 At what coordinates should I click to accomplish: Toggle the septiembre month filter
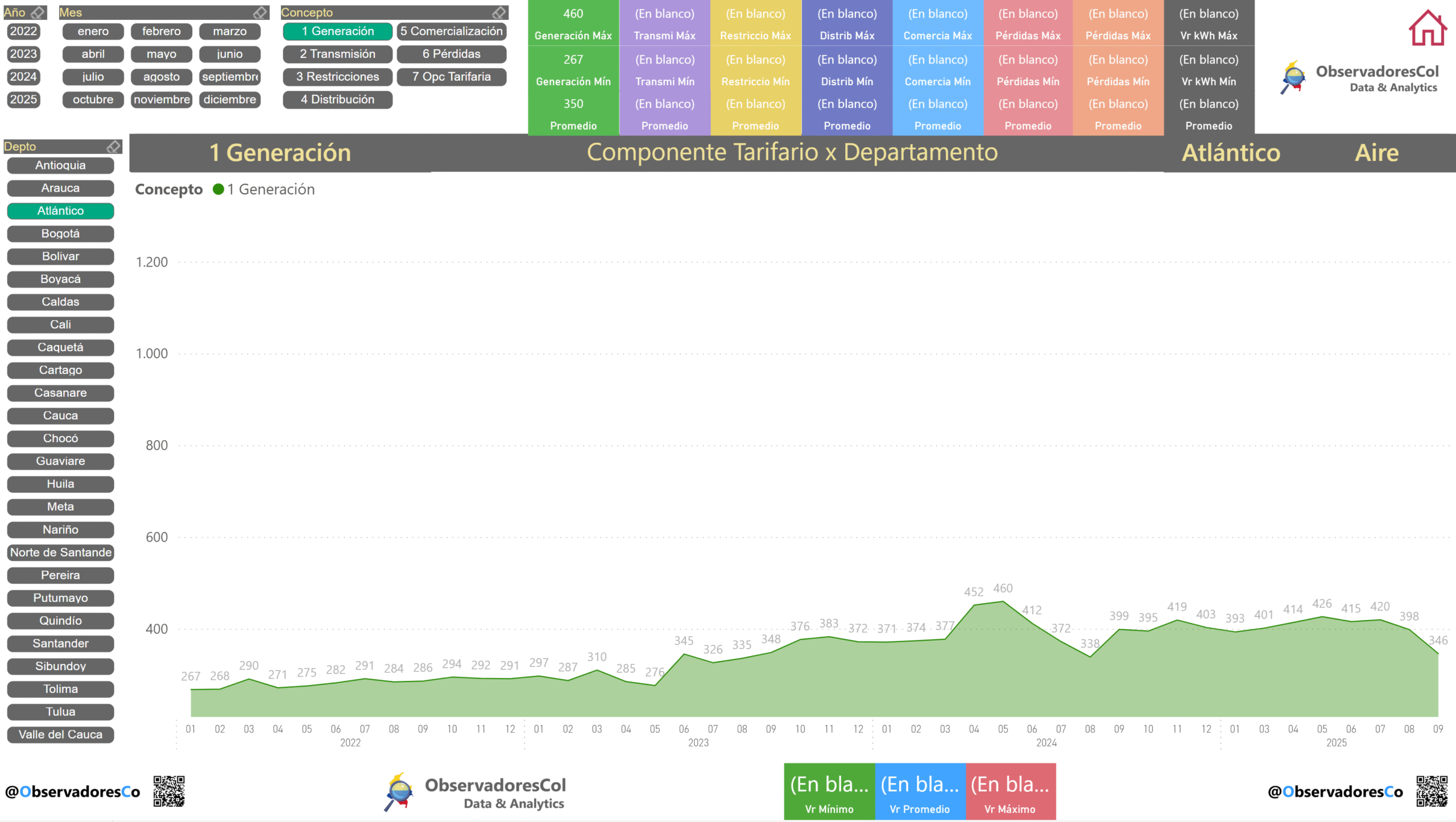(230, 77)
